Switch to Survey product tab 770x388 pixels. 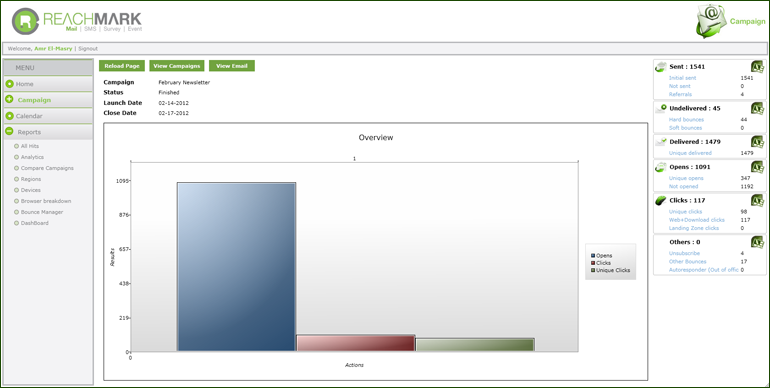pos(111,29)
